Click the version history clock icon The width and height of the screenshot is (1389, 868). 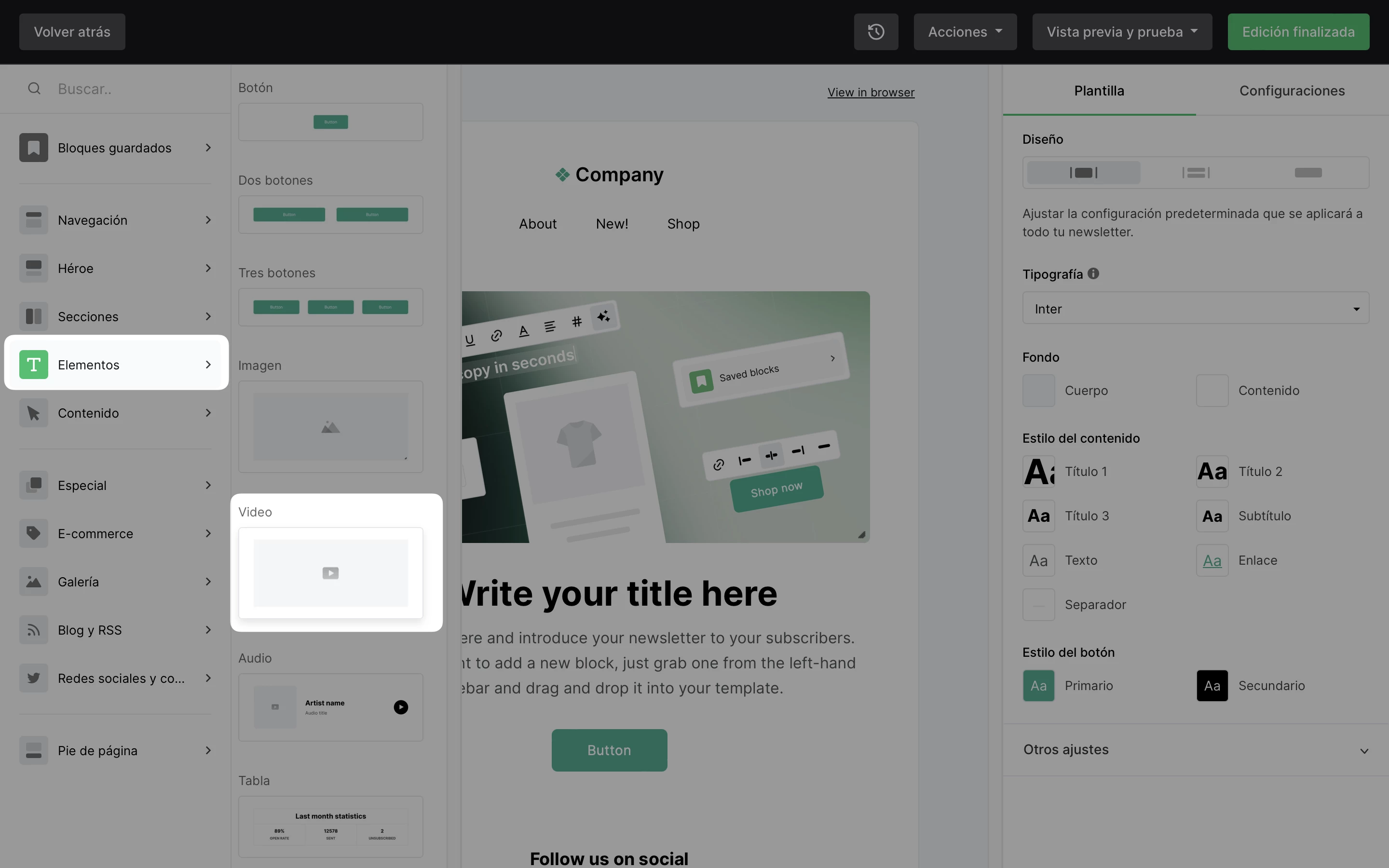click(x=875, y=31)
